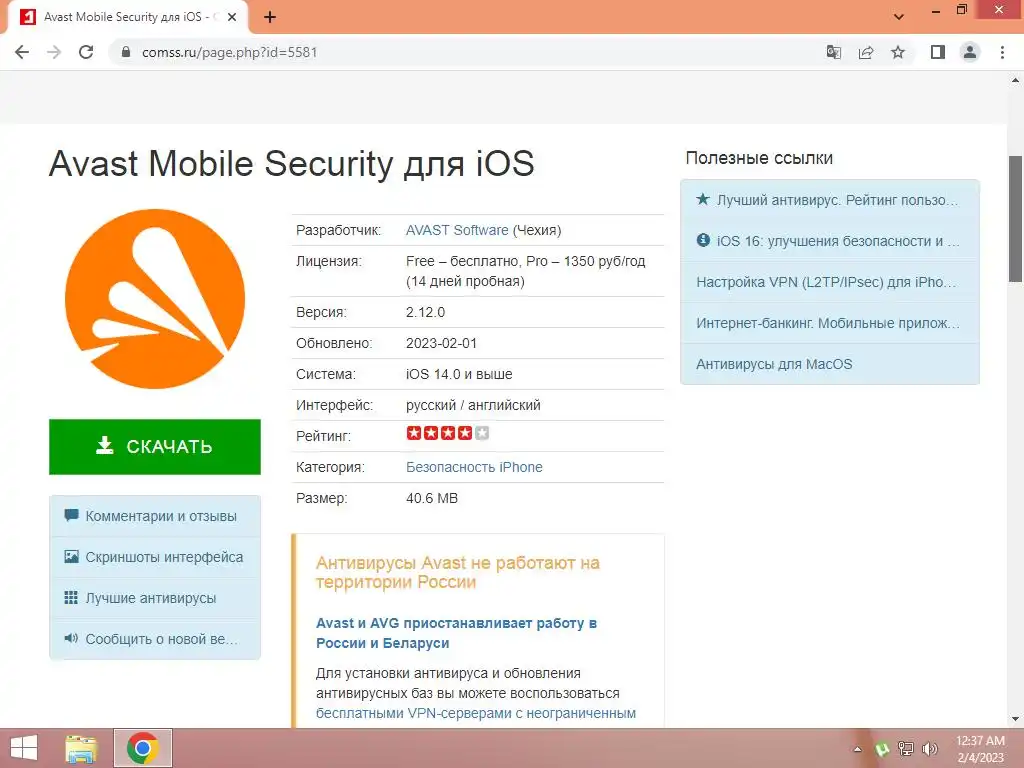The width and height of the screenshot is (1024, 768).
Task: Click the Полезные ссылки heading
Action: click(x=759, y=158)
